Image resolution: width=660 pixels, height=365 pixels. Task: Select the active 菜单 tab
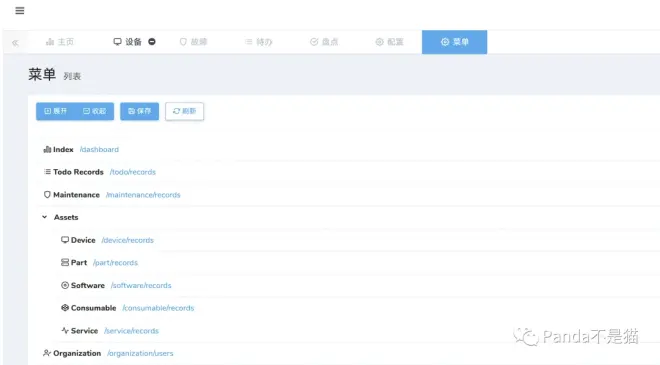point(455,42)
